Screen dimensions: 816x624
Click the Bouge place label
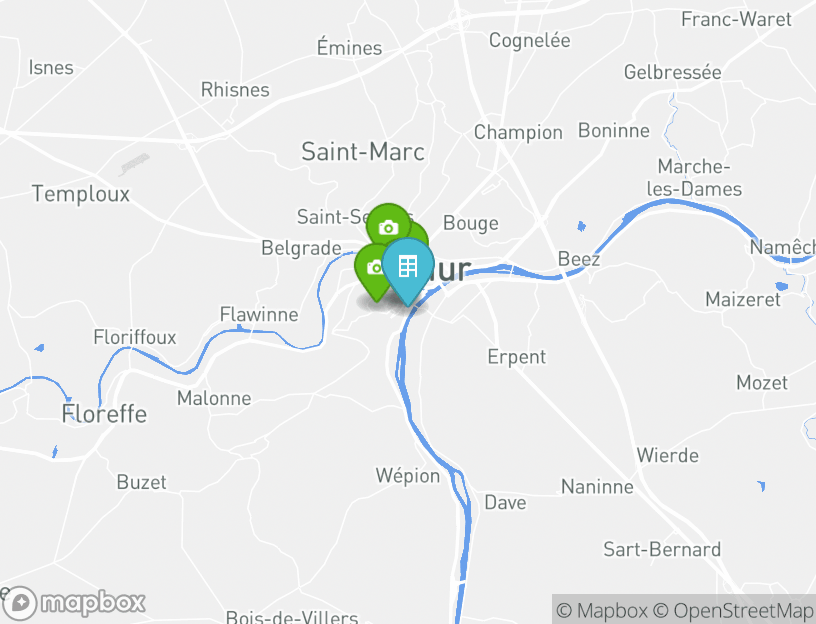(x=471, y=223)
